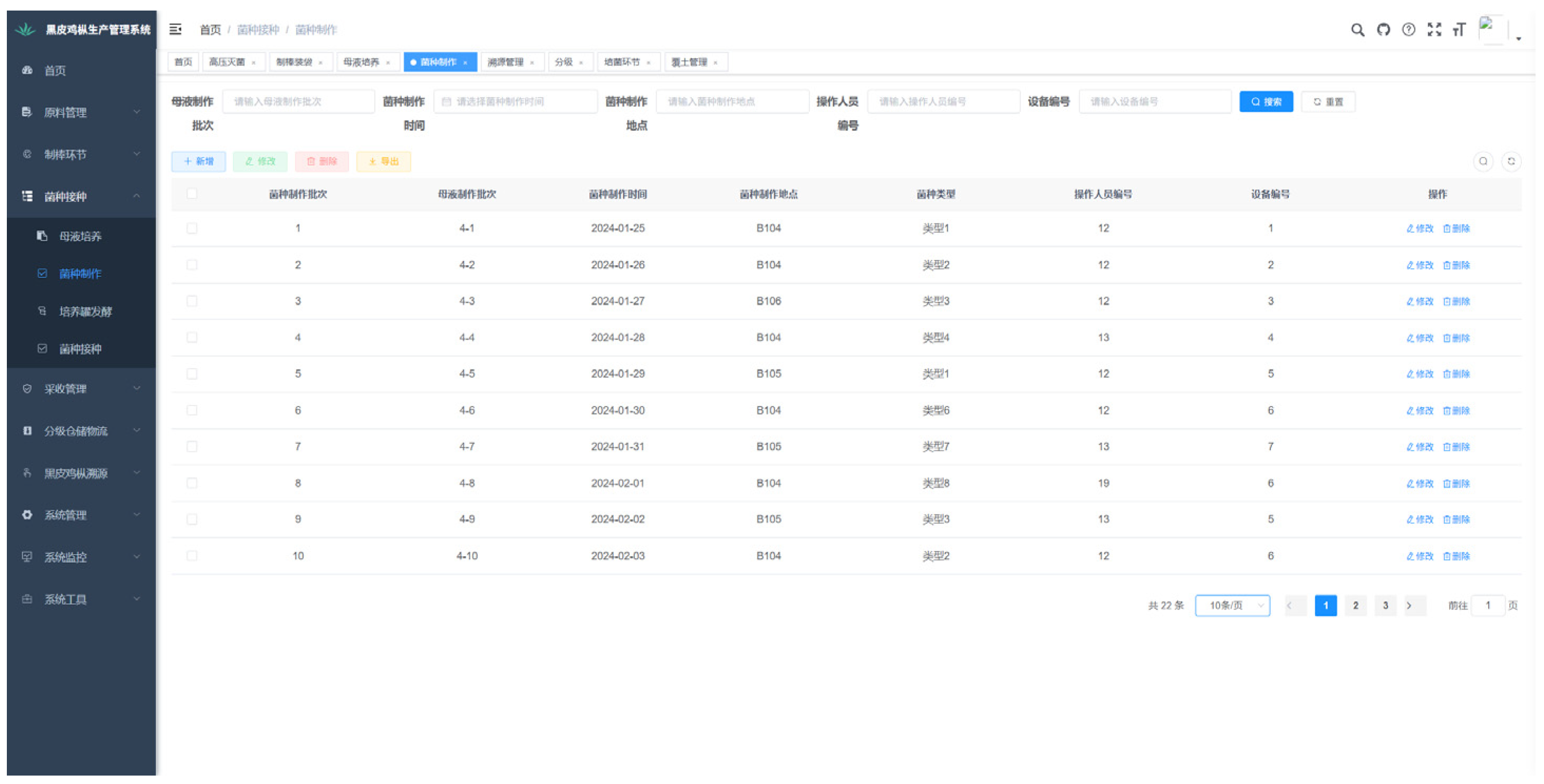Hide the search bar via round magnifier icon
This screenshot has width=1544, height=784.
point(1483,161)
